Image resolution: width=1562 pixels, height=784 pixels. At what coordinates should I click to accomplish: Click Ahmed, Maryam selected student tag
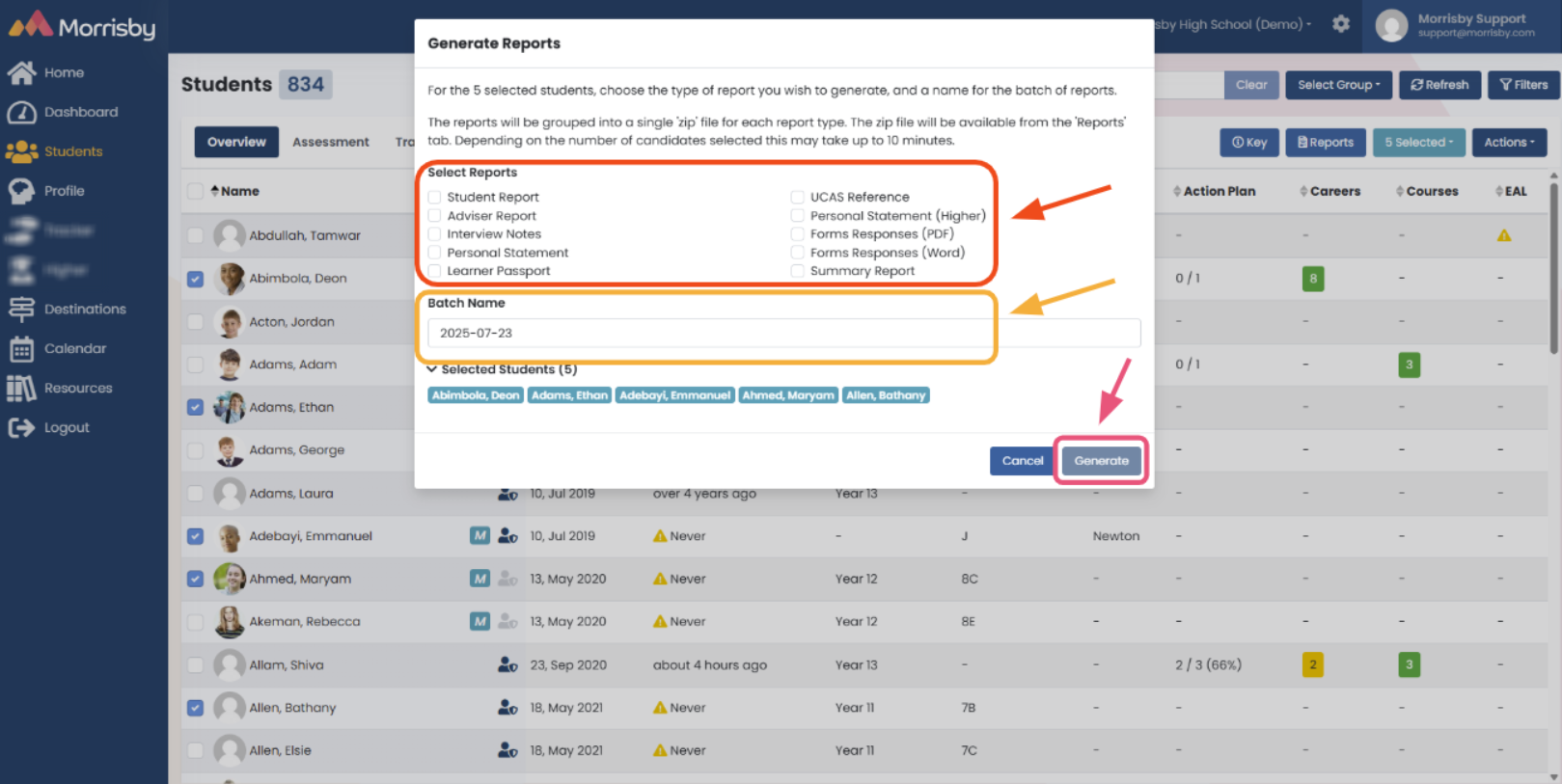coord(788,395)
